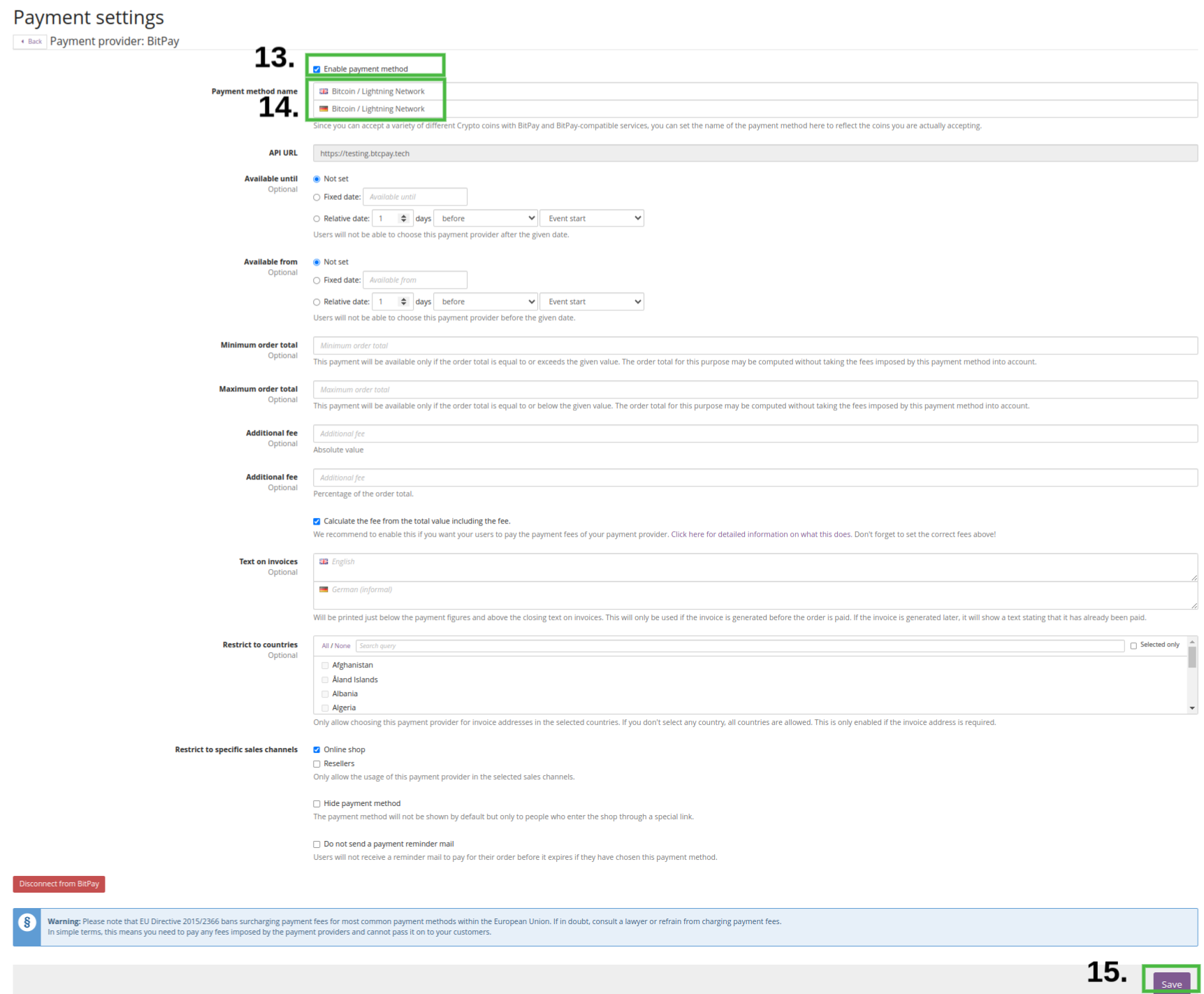Viewport: 1204px width, 994px height.
Task: Click the English flag in Text on invoices
Action: 324,561
